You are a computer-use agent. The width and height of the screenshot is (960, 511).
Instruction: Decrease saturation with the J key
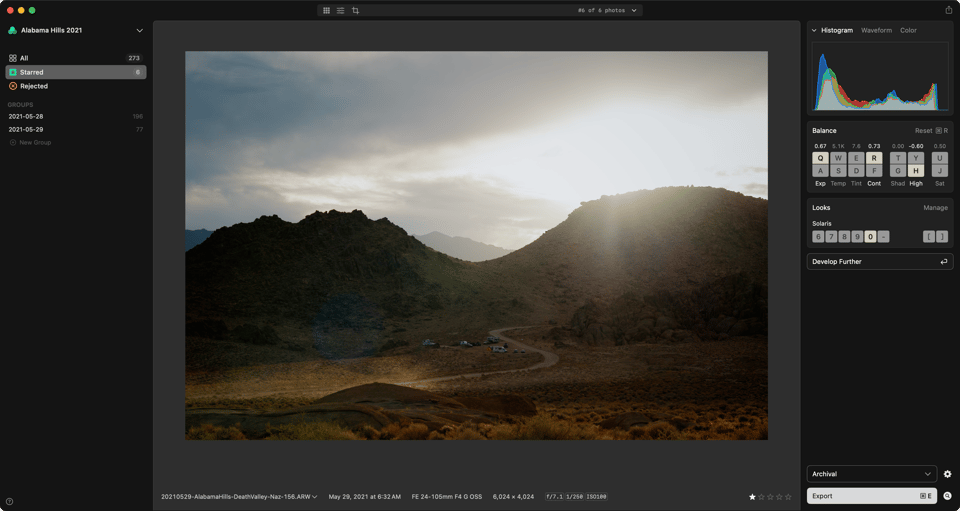[x=940, y=171]
